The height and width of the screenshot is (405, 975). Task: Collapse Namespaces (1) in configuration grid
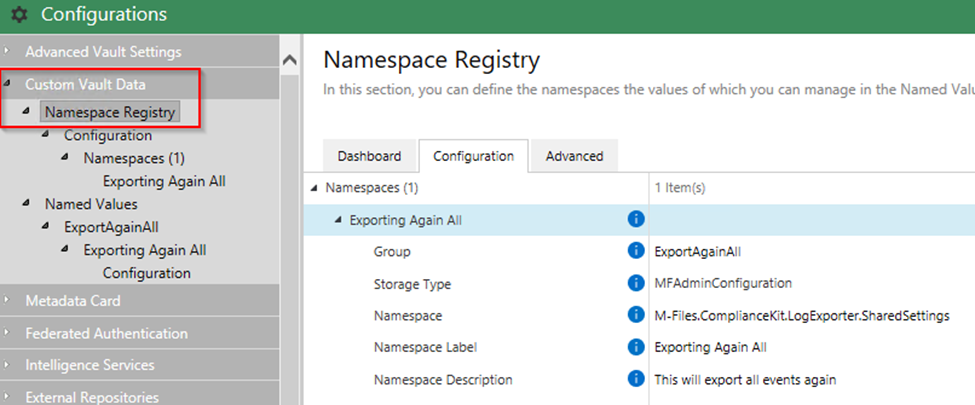coord(314,187)
